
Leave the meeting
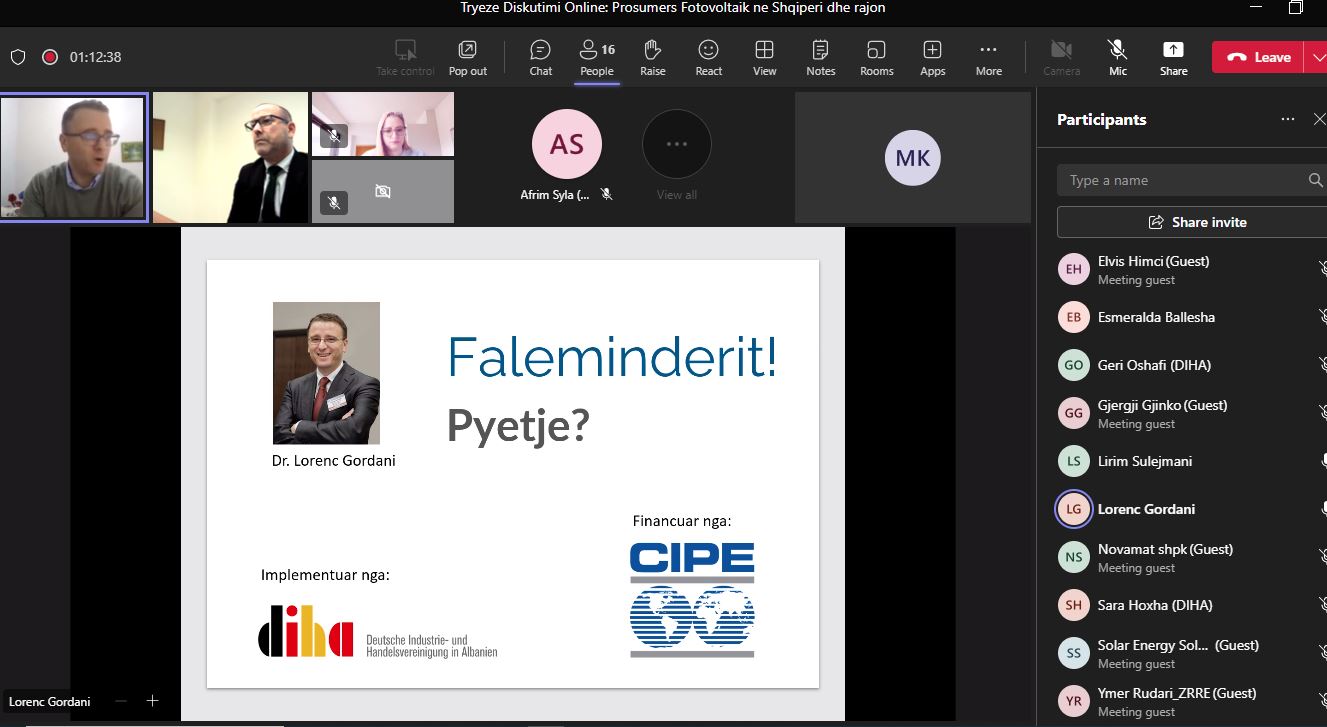pyautogui.click(x=1258, y=57)
